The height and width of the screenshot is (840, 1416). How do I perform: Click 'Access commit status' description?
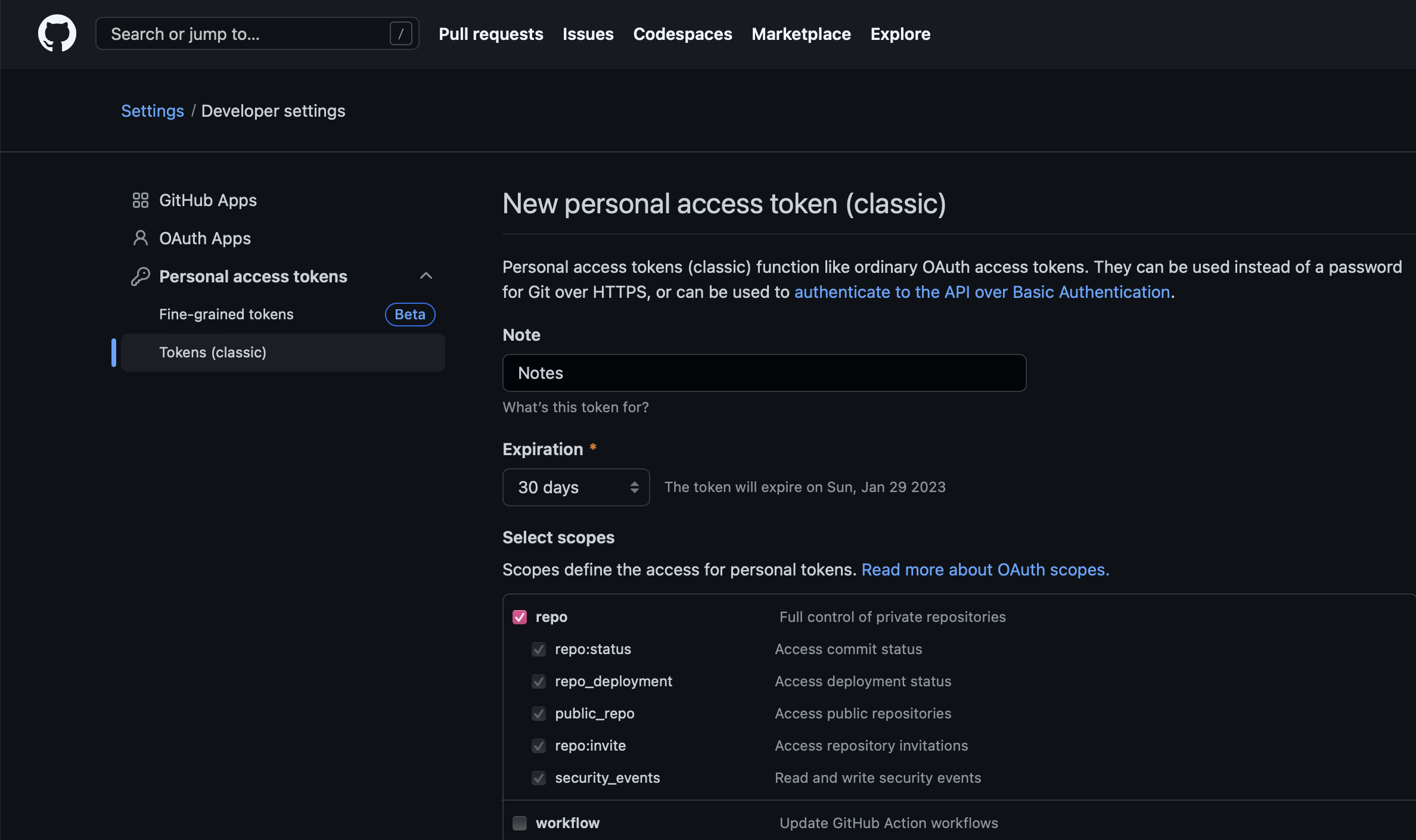point(849,649)
